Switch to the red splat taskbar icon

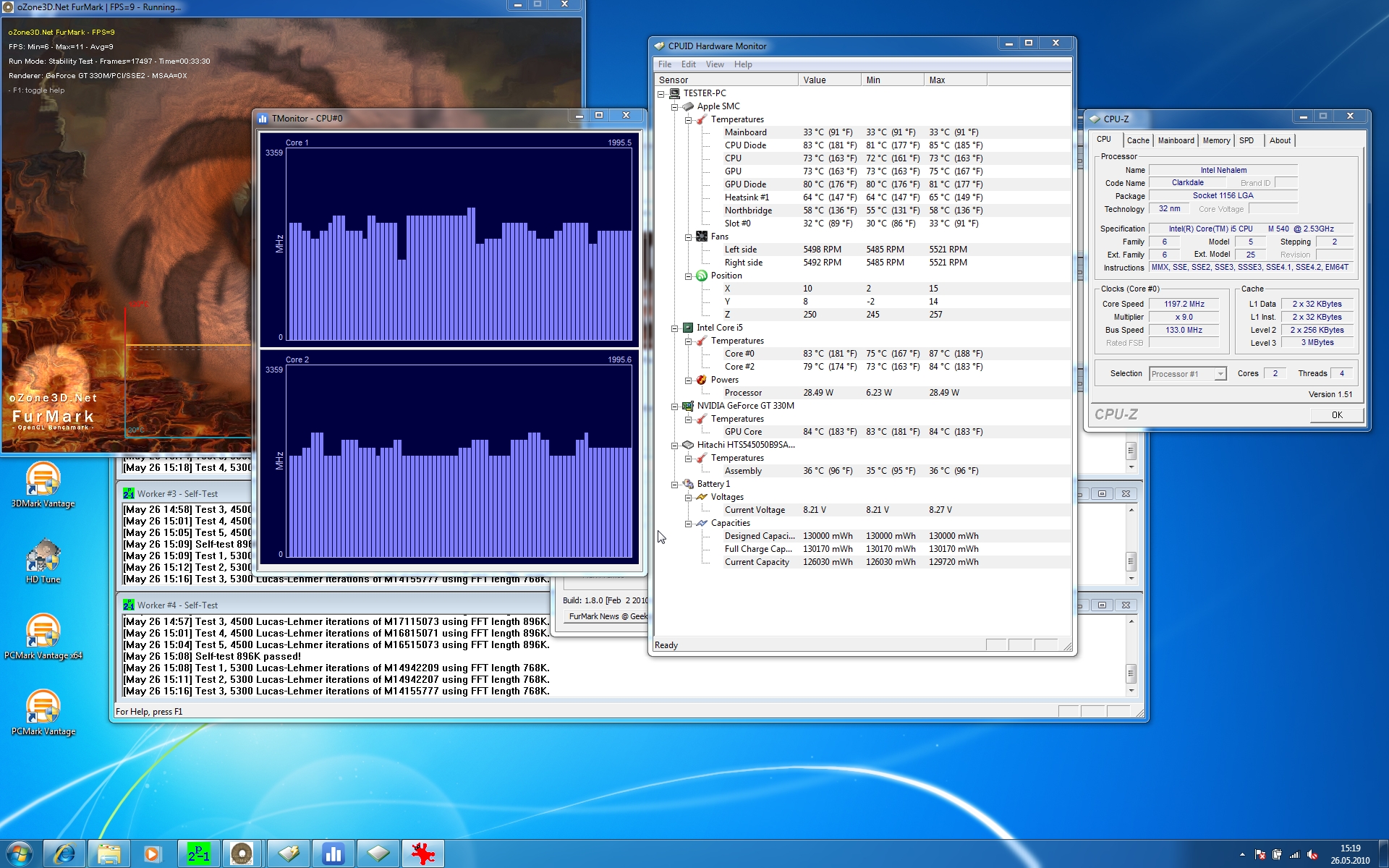coord(422,854)
